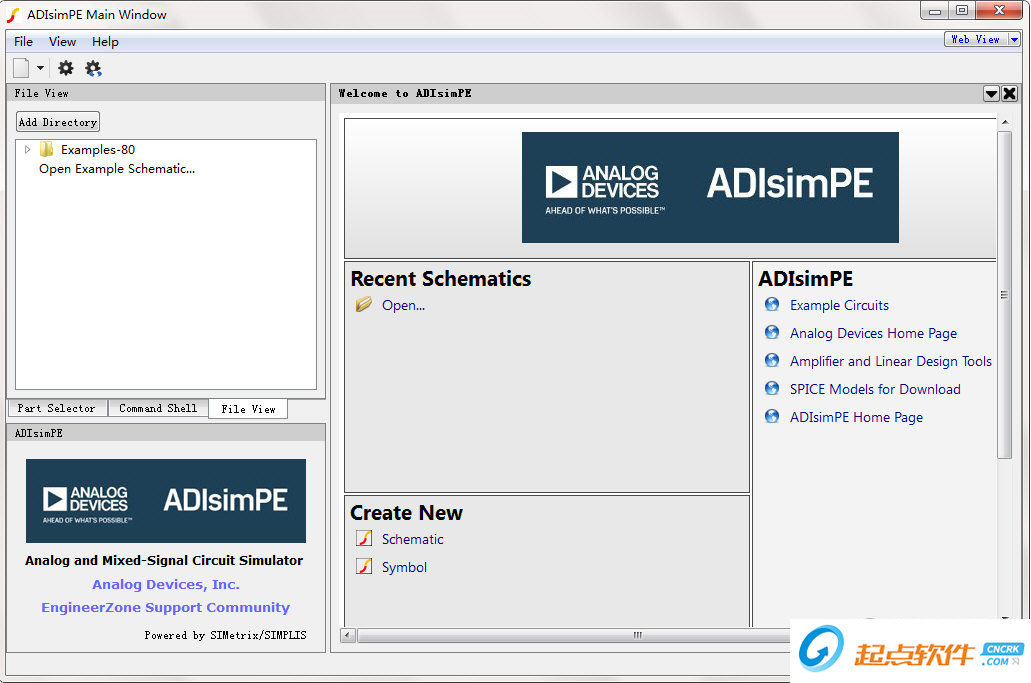Click globe icon beside Analog Devices Home Page
Screen dimensions: 1031x683
[x=772, y=333]
